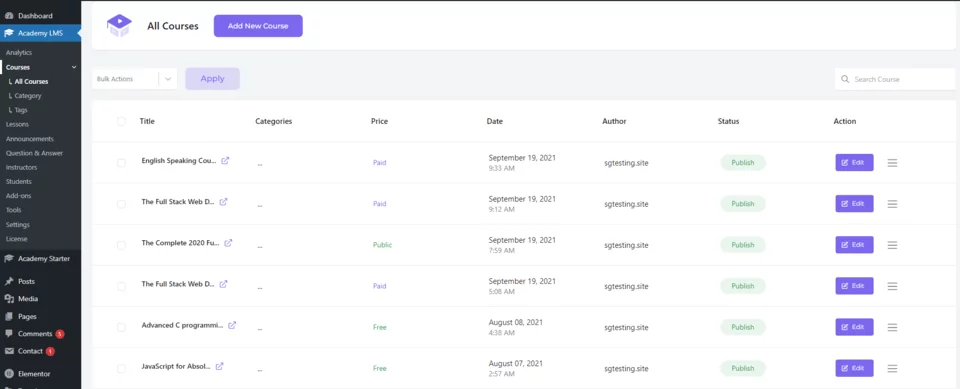This screenshot has width=960, height=389.
Task: Open external link icon for Advanced C programming
Action: 232,325
